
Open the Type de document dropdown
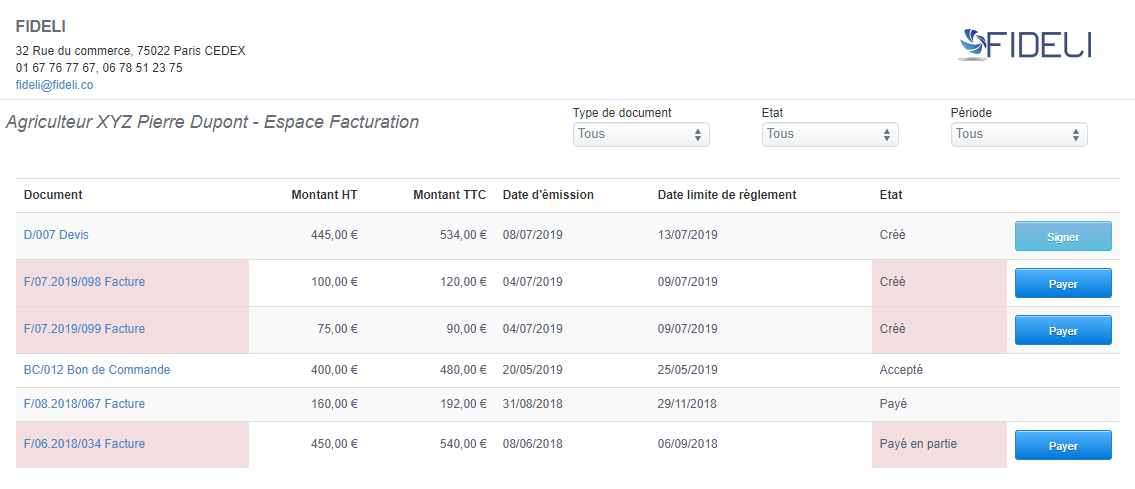(x=641, y=135)
